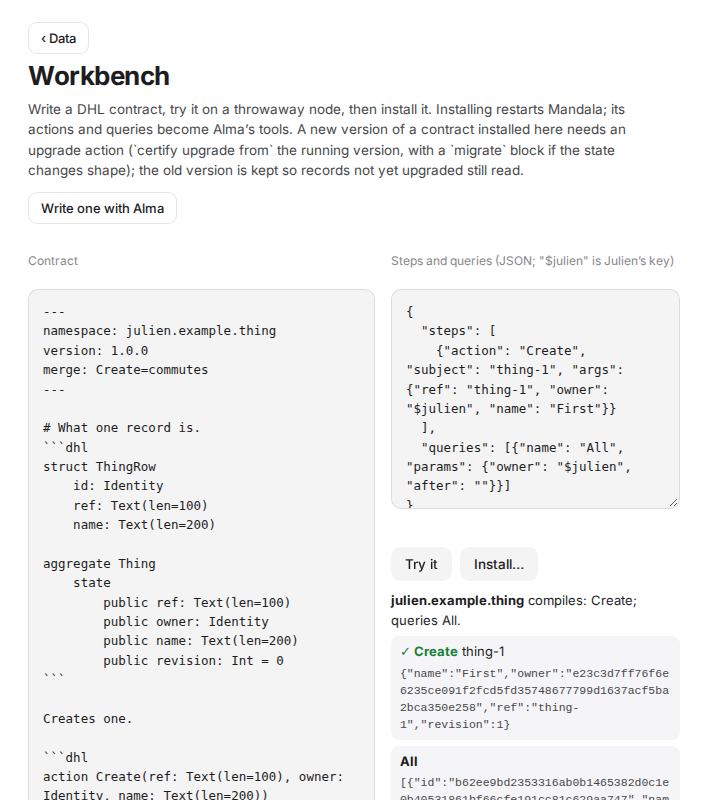Click the 'All' query result header
The height and width of the screenshot is (800, 708).
(409, 762)
